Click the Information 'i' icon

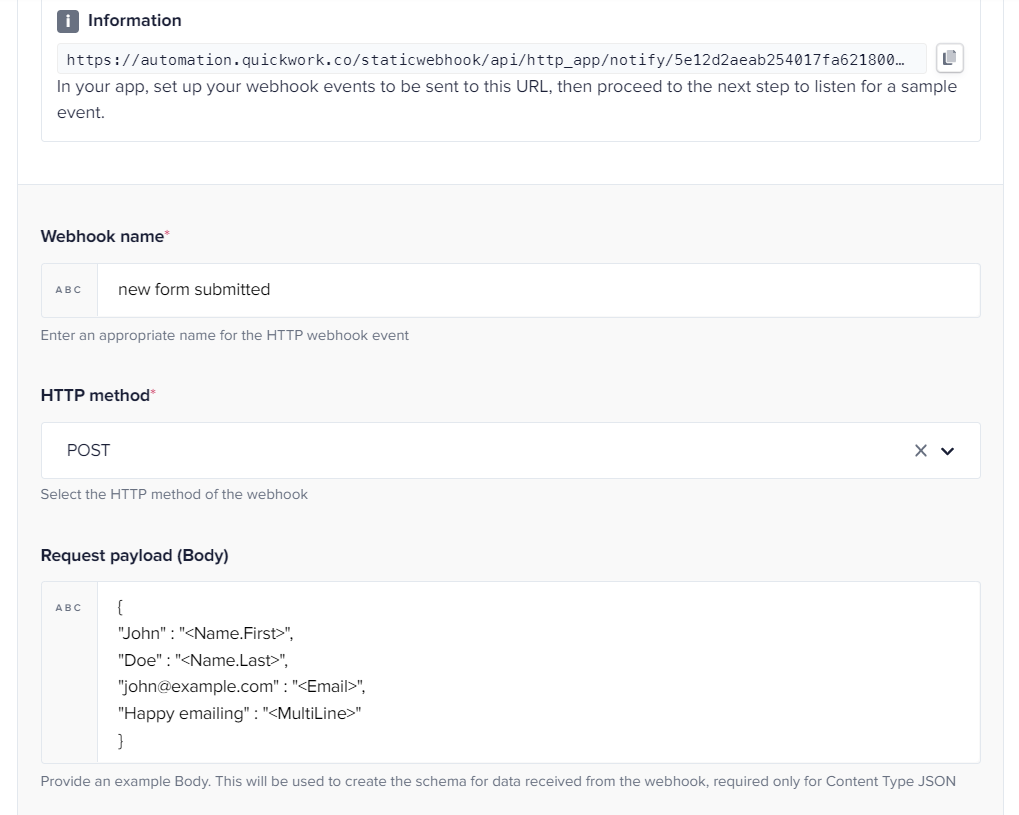click(x=68, y=21)
